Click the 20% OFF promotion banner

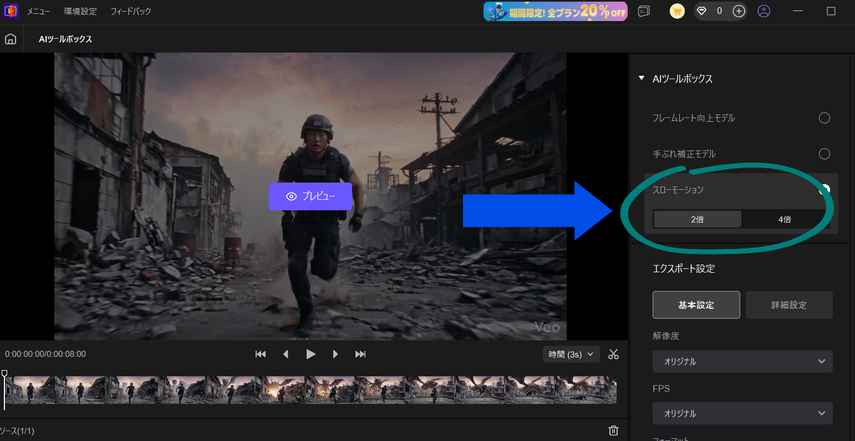pos(555,11)
